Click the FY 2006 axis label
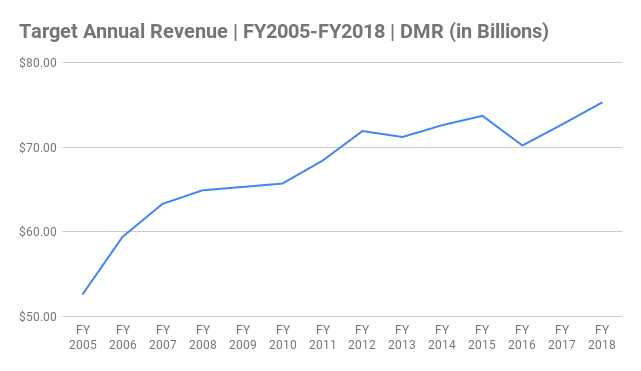This screenshot has width=641, height=371. click(123, 337)
